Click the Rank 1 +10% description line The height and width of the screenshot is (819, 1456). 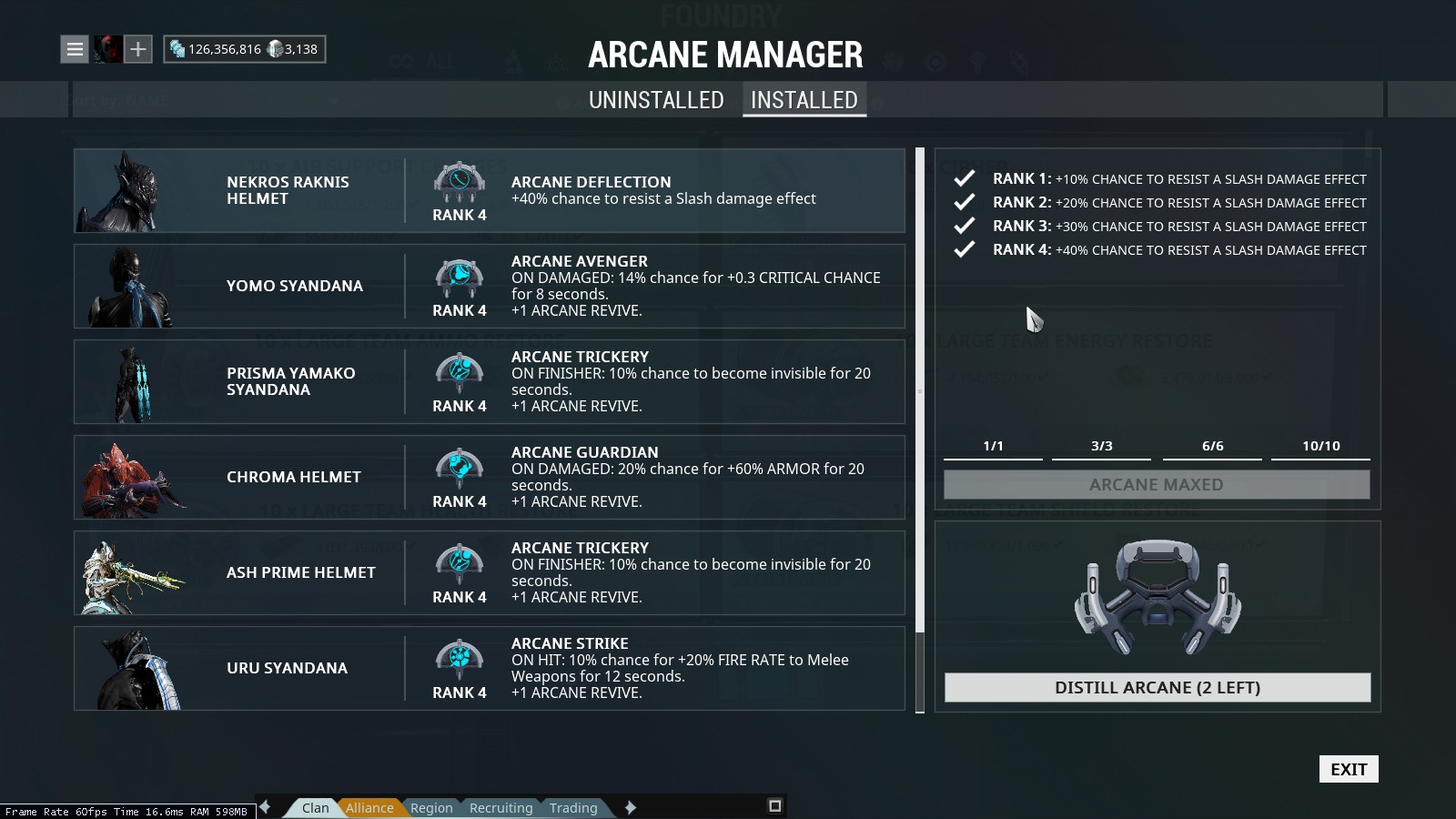(1179, 178)
